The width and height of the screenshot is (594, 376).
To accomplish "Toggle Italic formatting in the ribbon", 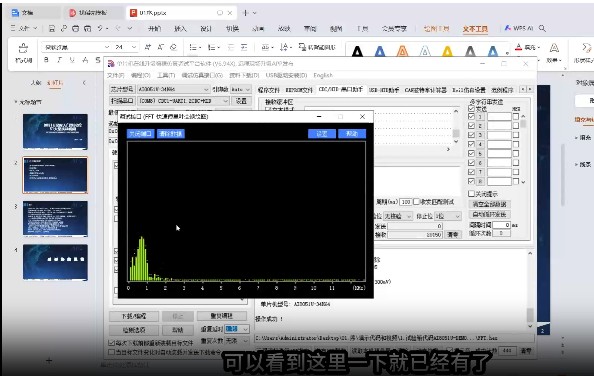I will (x=59, y=59).
